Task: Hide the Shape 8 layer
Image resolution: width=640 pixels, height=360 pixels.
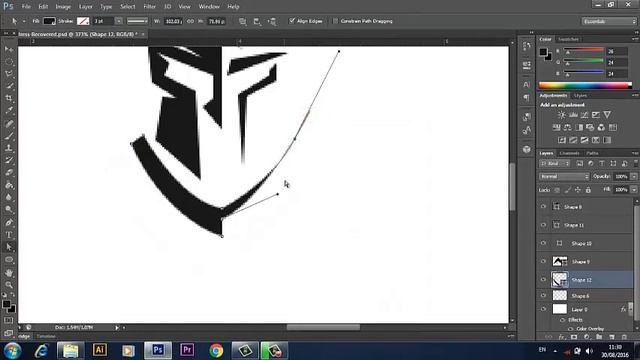Action: click(543, 207)
